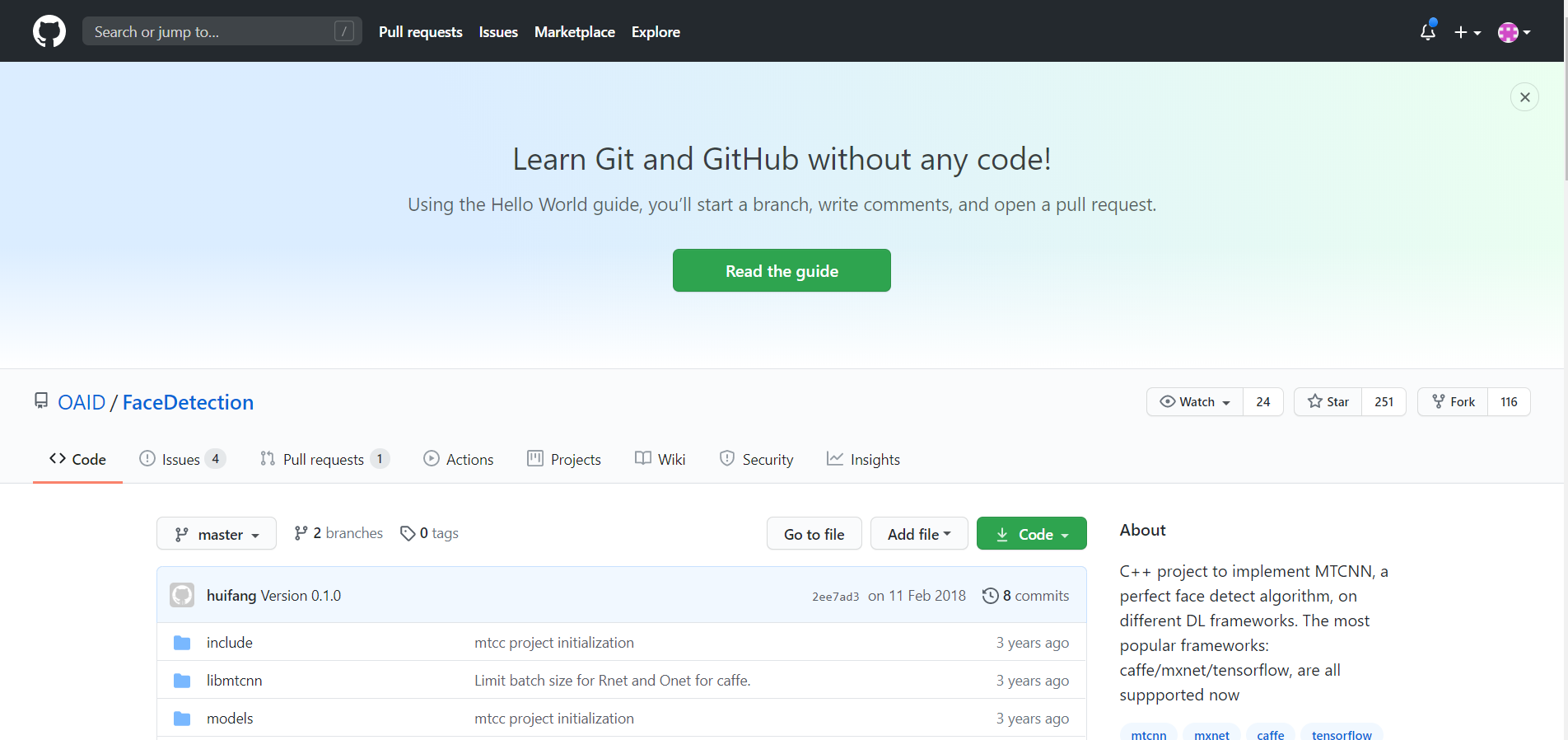View the 251 stargazers count
Image resolution: width=1568 pixels, height=740 pixels.
click(1384, 401)
